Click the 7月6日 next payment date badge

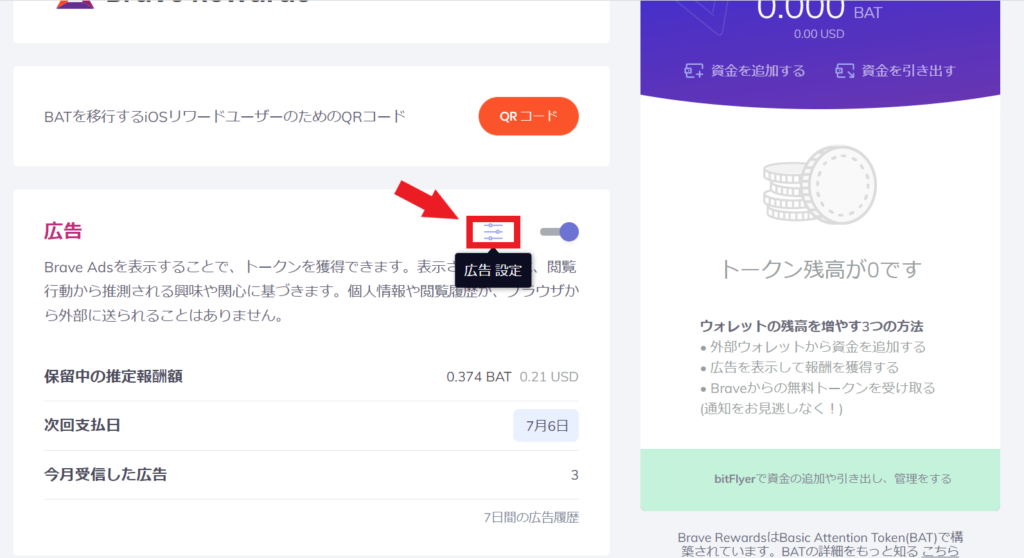coord(547,425)
